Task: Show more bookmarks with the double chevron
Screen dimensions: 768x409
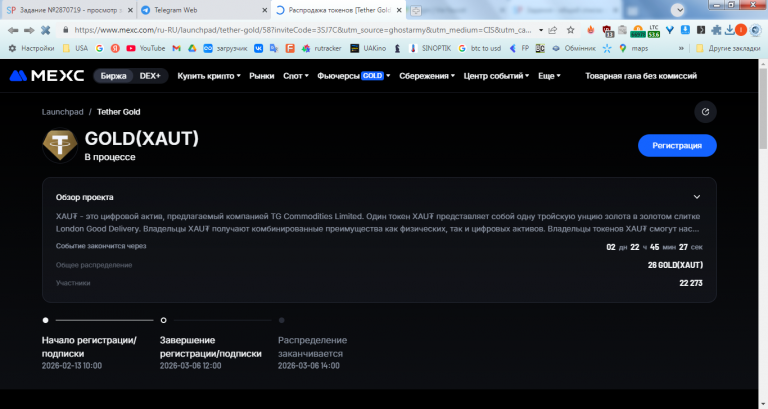Action: tap(681, 48)
